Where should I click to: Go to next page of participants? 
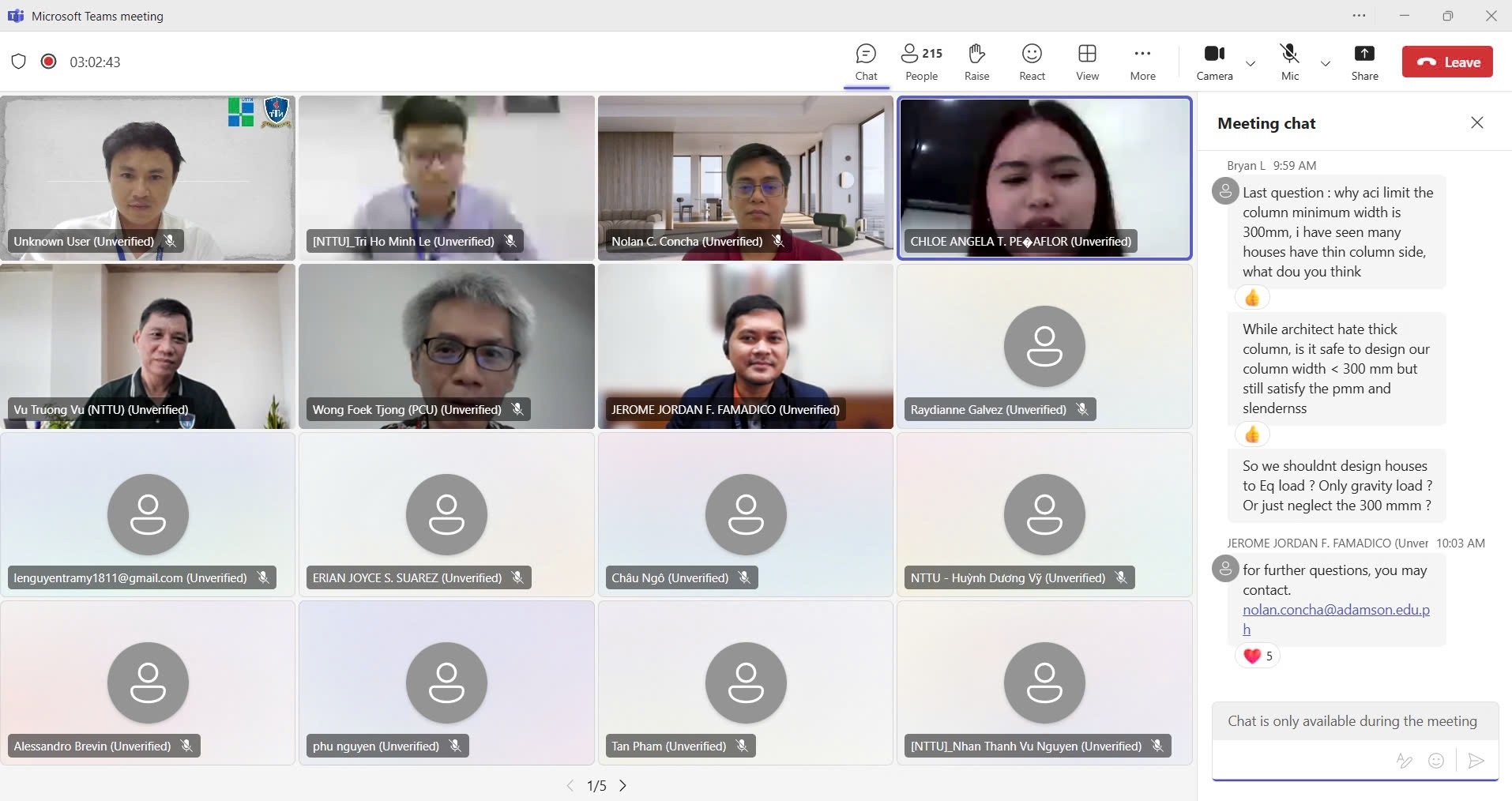(x=622, y=785)
